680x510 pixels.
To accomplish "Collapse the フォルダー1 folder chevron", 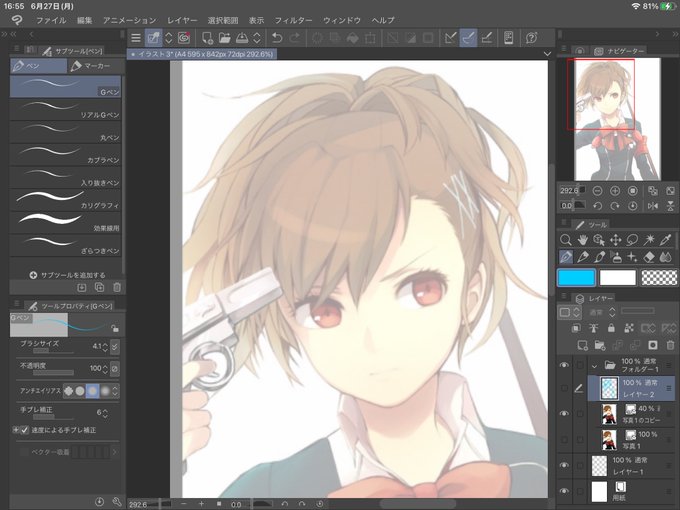I will pos(594,366).
